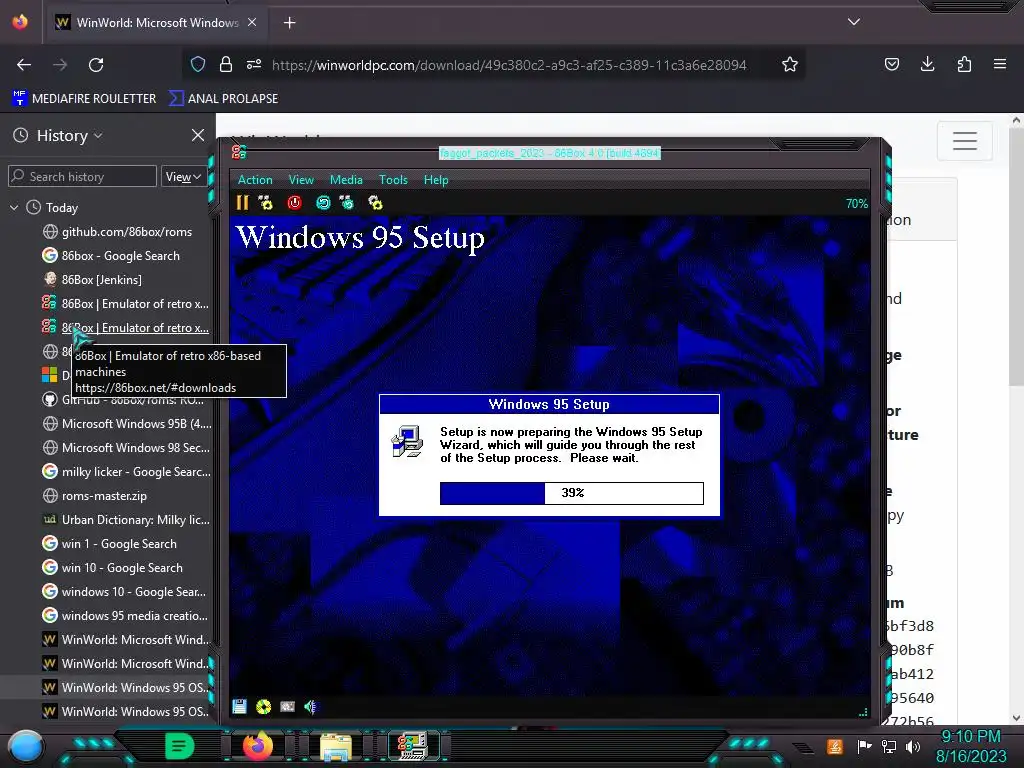Viewport: 1024px width, 768px height.
Task: Click the sound status bar icon
Action: [311, 707]
